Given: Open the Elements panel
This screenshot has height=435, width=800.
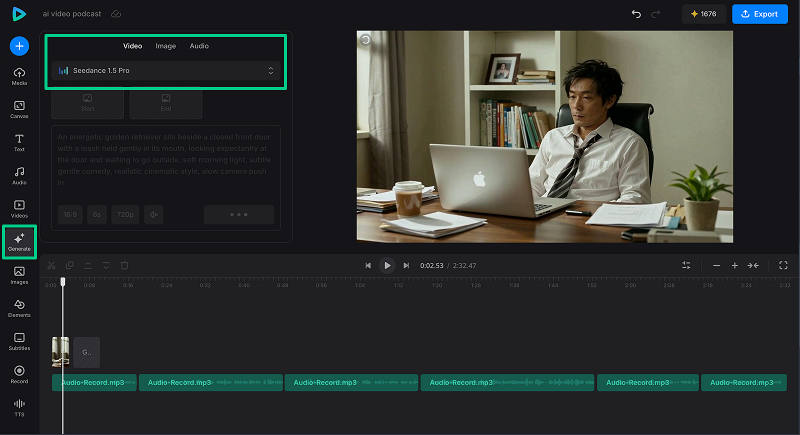Looking at the screenshot, I should pyautogui.click(x=19, y=308).
